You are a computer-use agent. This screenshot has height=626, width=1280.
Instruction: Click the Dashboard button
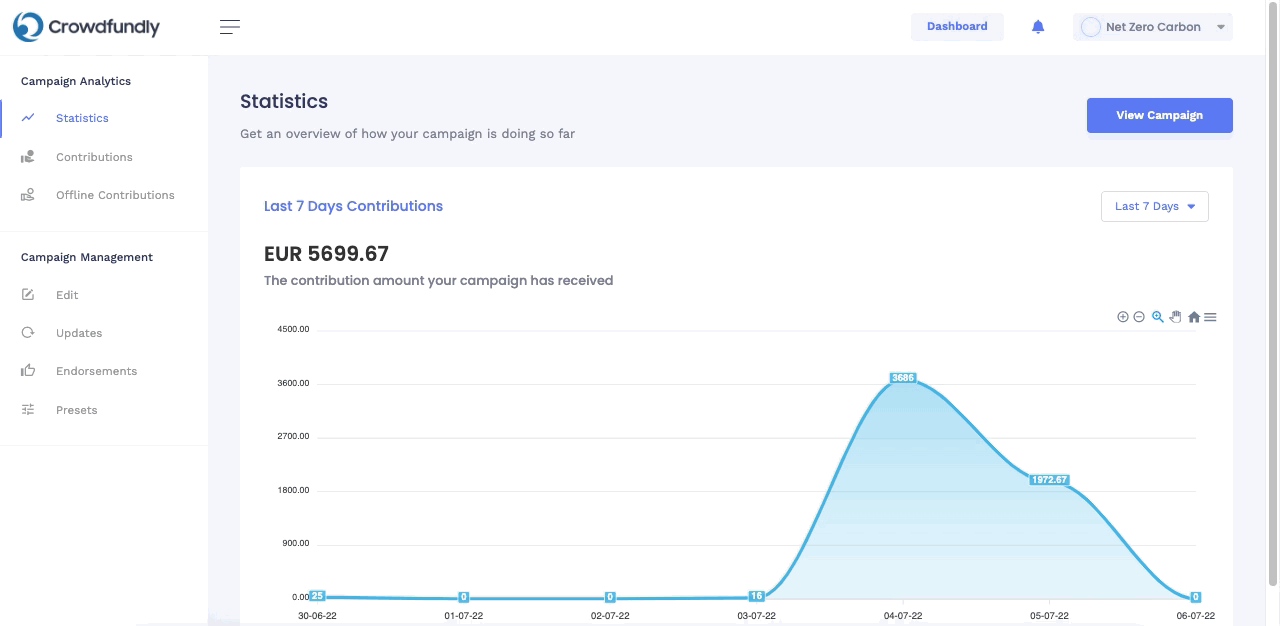point(957,27)
